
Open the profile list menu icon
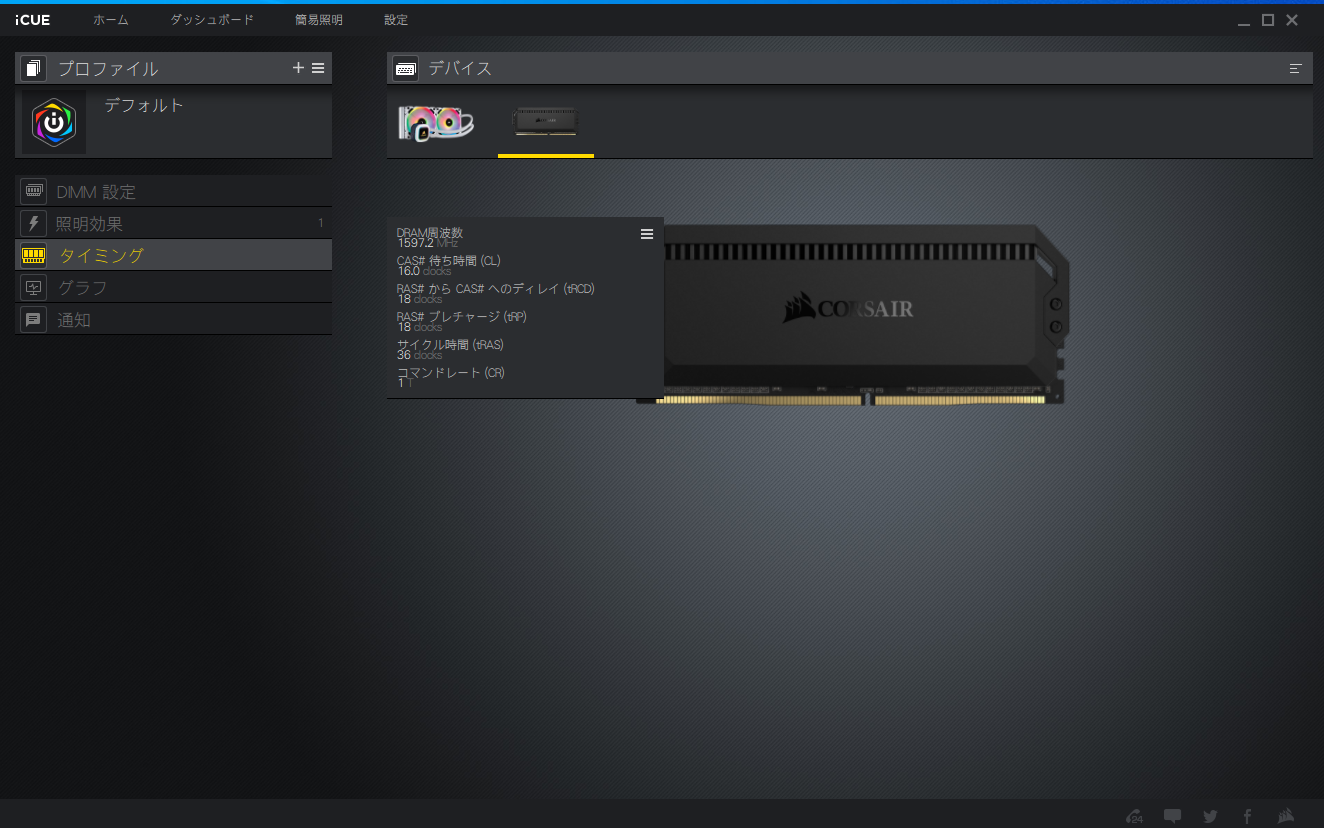click(x=318, y=68)
